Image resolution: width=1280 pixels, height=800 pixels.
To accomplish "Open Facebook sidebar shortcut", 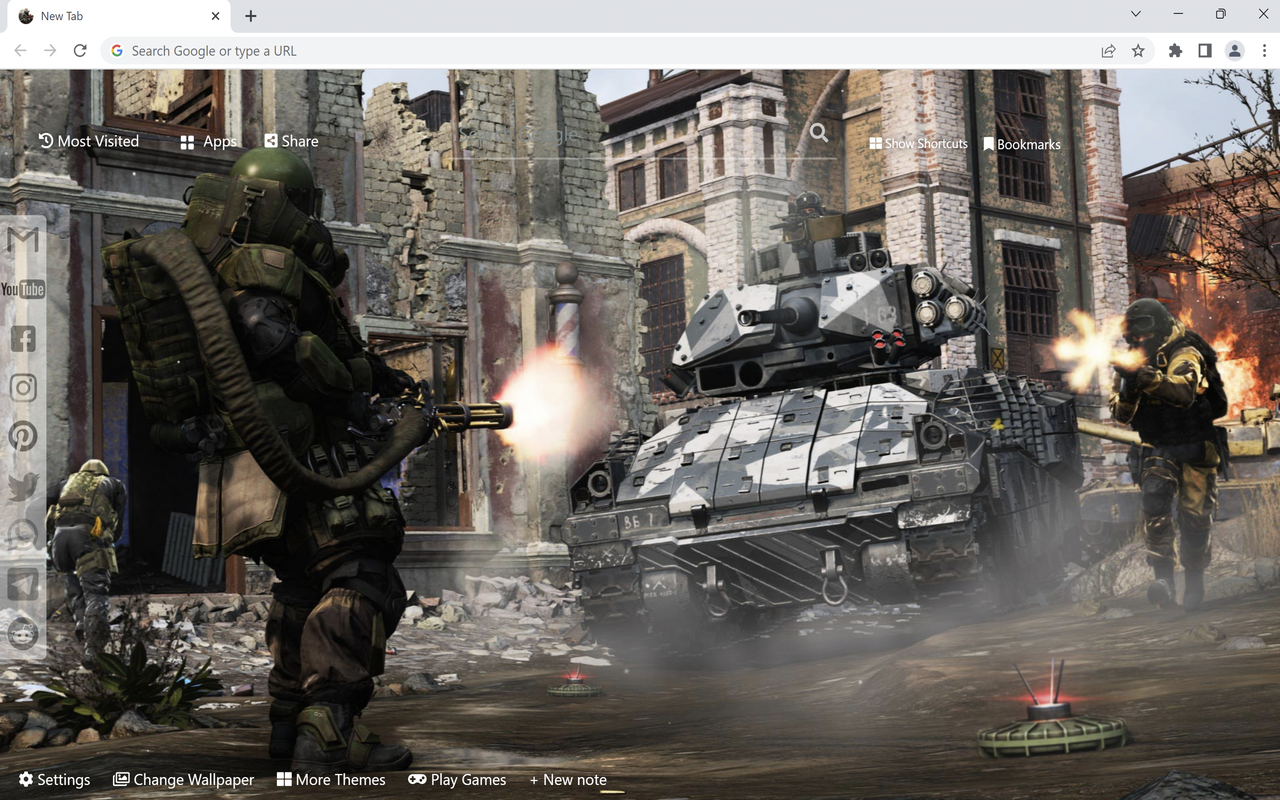I will pyautogui.click(x=23, y=339).
